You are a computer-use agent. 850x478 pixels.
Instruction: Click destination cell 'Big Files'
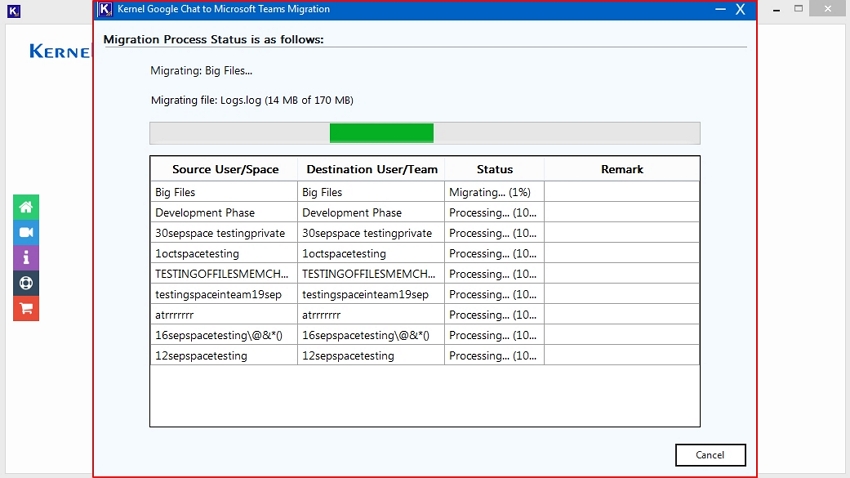(371, 192)
